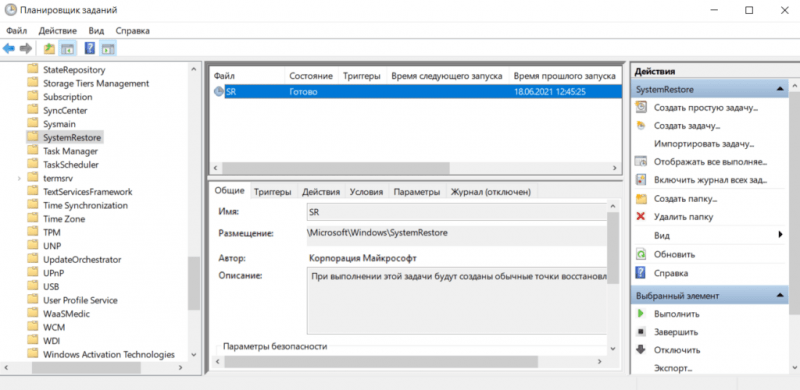The width and height of the screenshot is (800, 390).
Task: Switch to the Действия tab
Action: (321, 192)
